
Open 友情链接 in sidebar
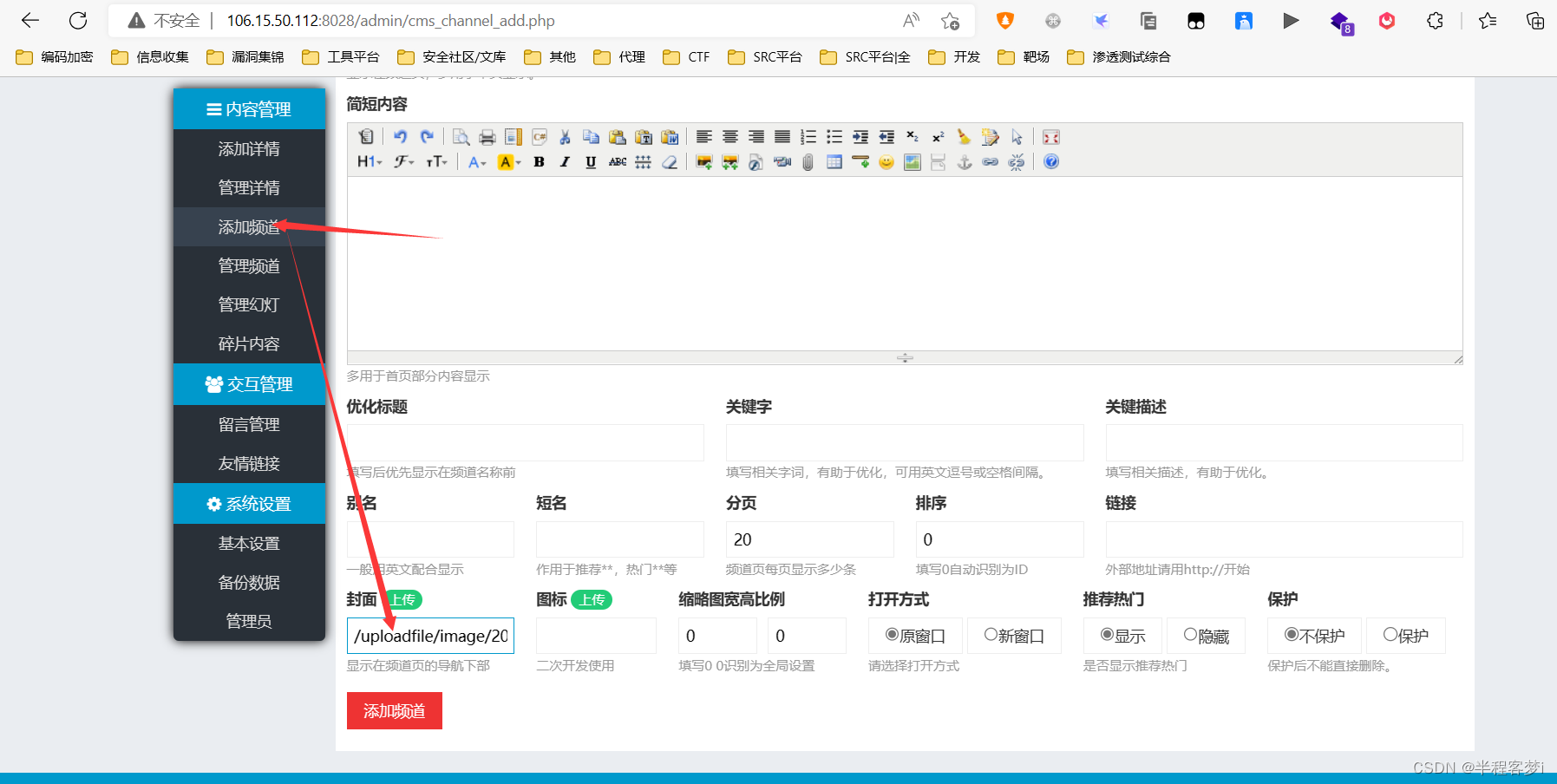pyautogui.click(x=249, y=464)
